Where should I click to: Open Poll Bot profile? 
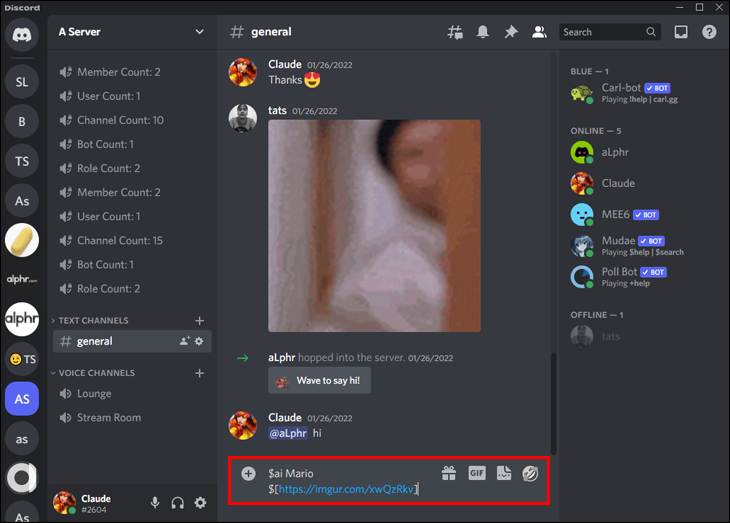click(642, 277)
